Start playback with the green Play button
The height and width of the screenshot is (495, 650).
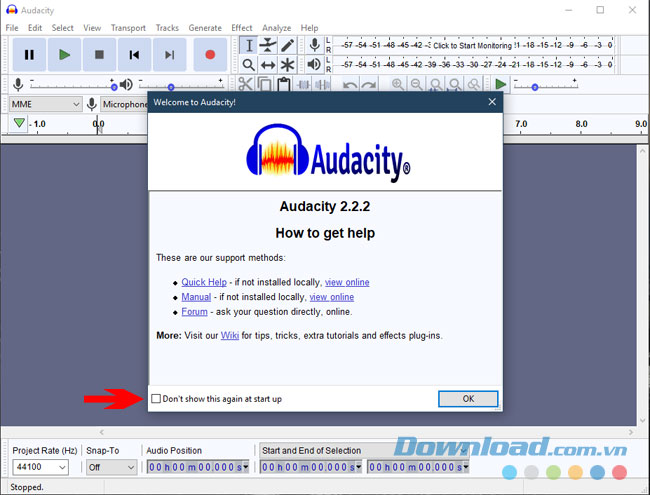click(64, 55)
